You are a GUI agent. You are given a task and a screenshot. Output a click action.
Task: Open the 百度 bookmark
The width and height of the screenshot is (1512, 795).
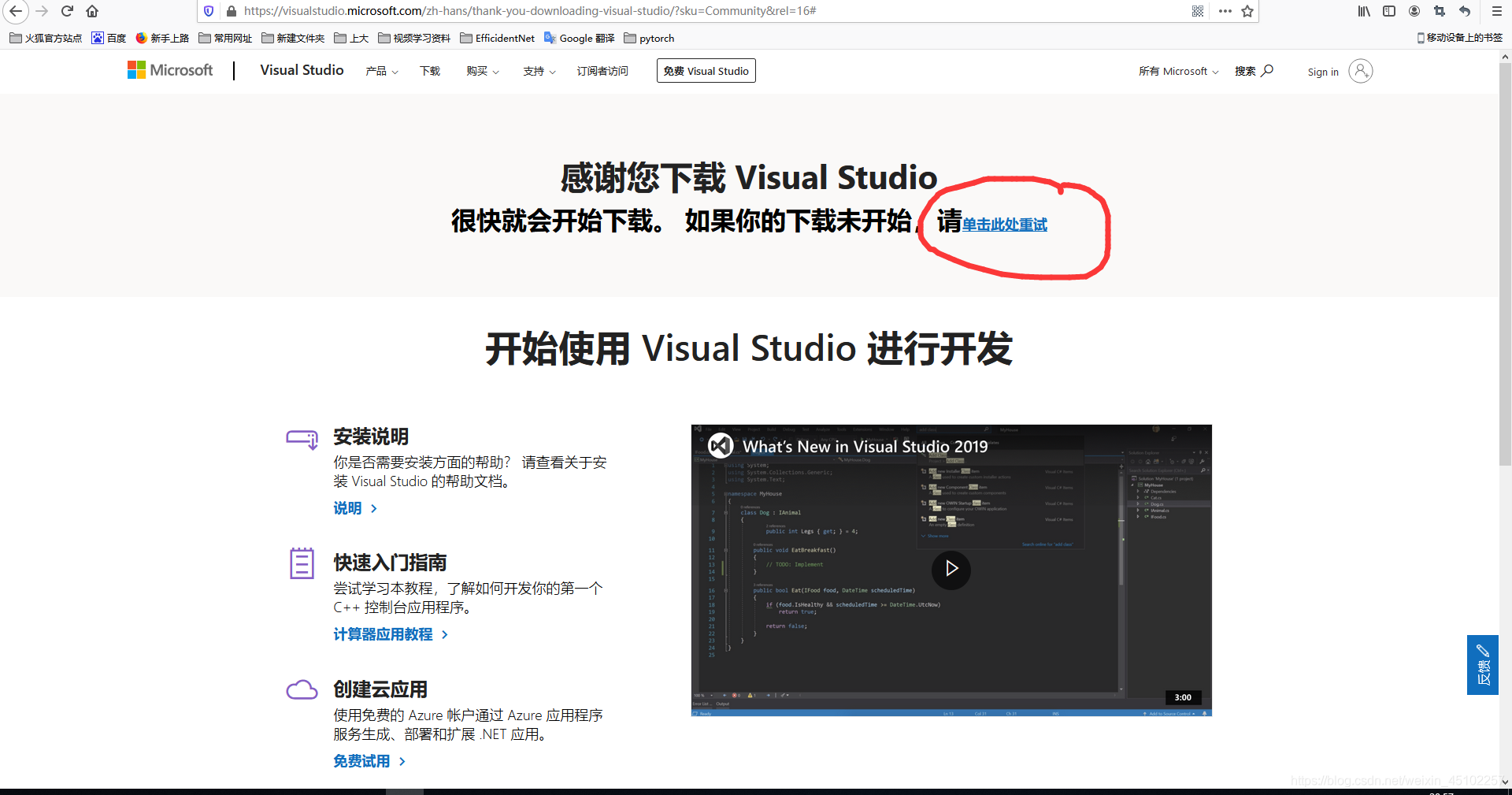click(109, 38)
